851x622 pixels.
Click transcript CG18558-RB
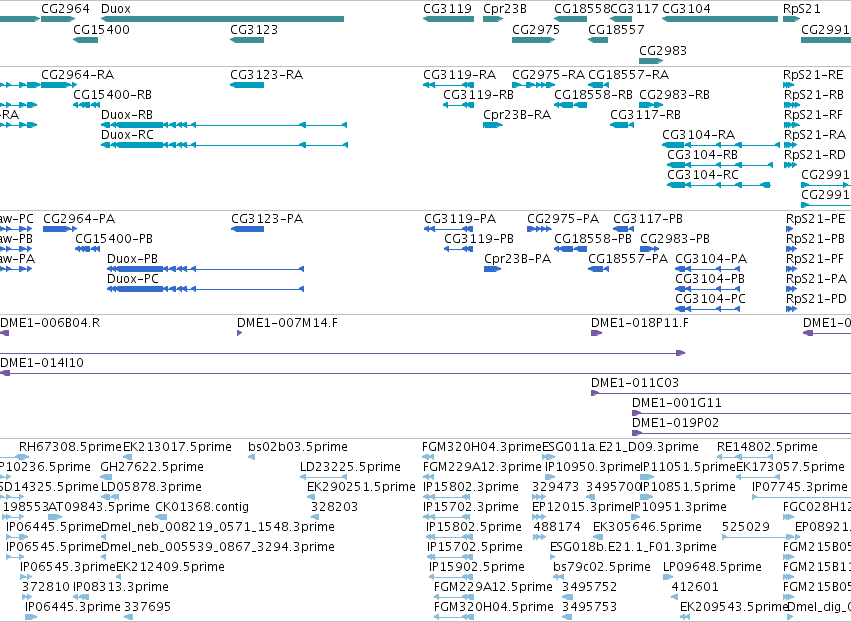click(x=570, y=105)
